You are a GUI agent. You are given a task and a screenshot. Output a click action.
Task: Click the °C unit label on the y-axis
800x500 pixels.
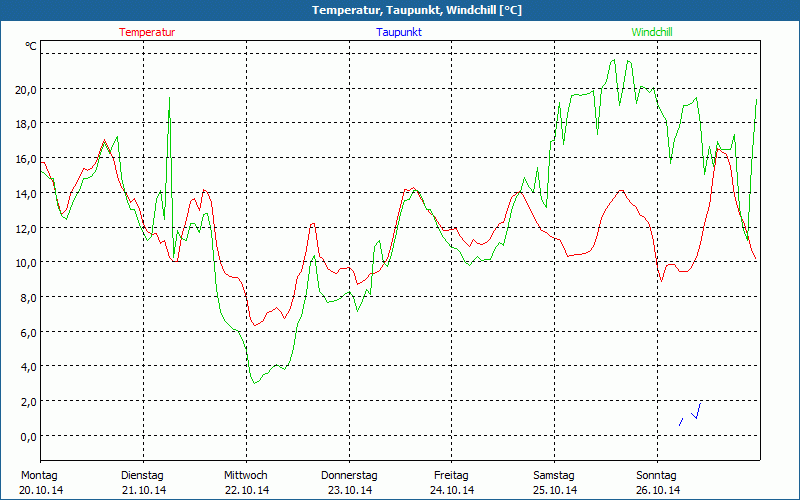coord(31,47)
